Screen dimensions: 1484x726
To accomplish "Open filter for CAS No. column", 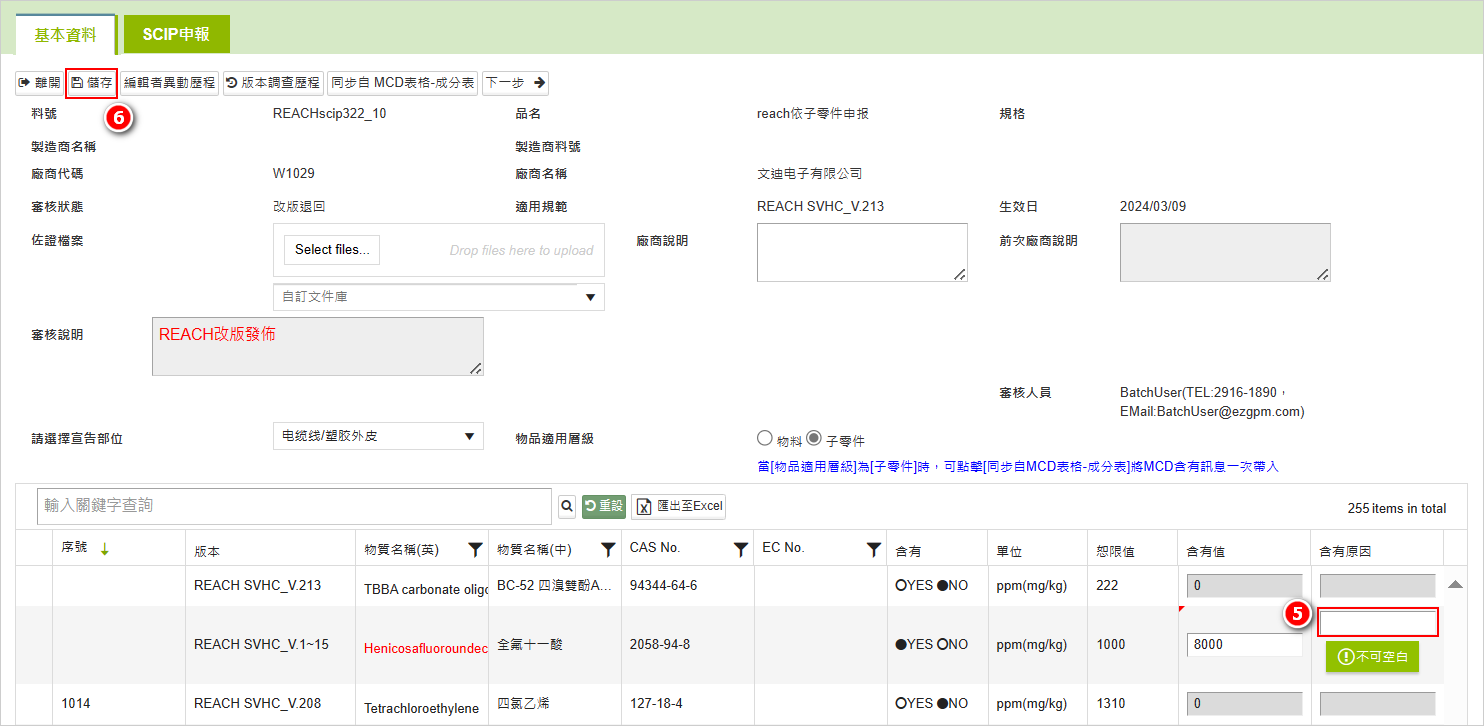I will tap(740, 549).
